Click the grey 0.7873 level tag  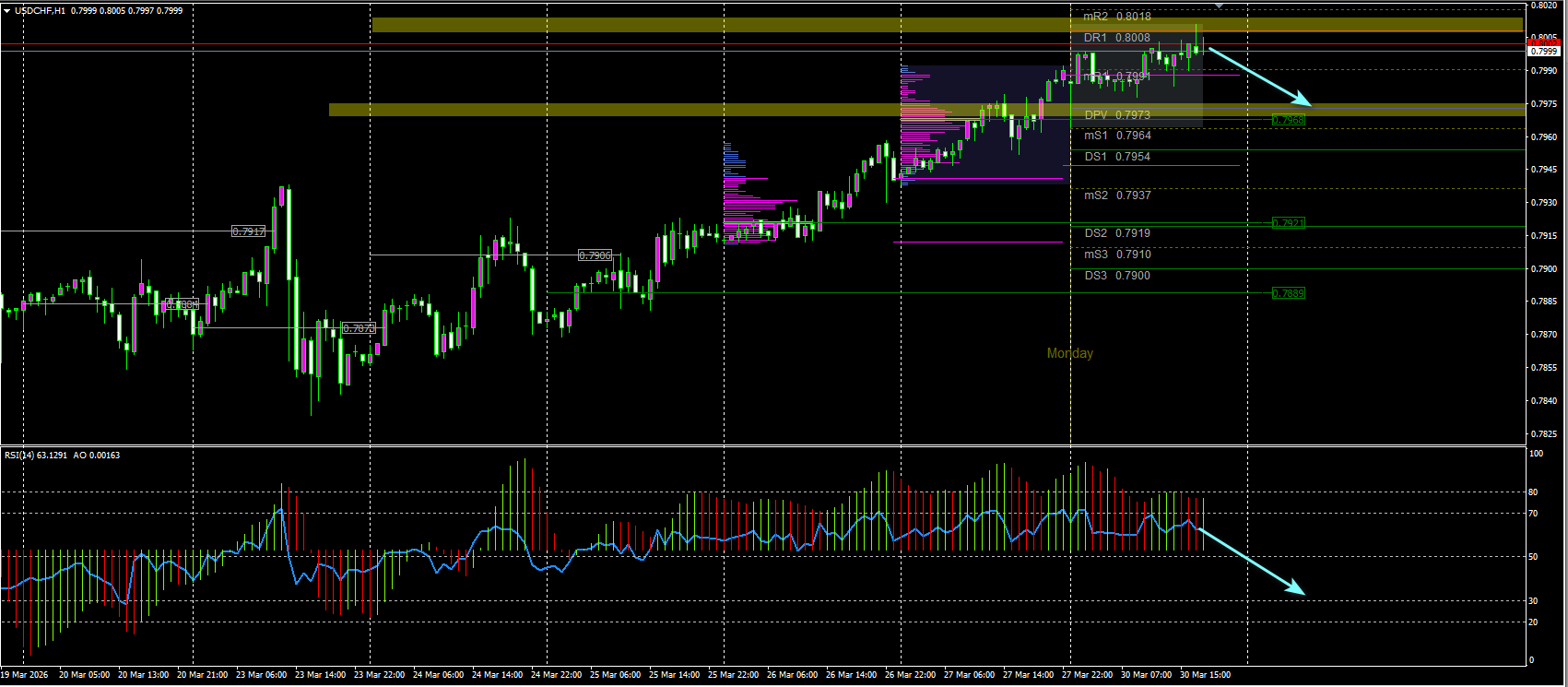pos(359,328)
